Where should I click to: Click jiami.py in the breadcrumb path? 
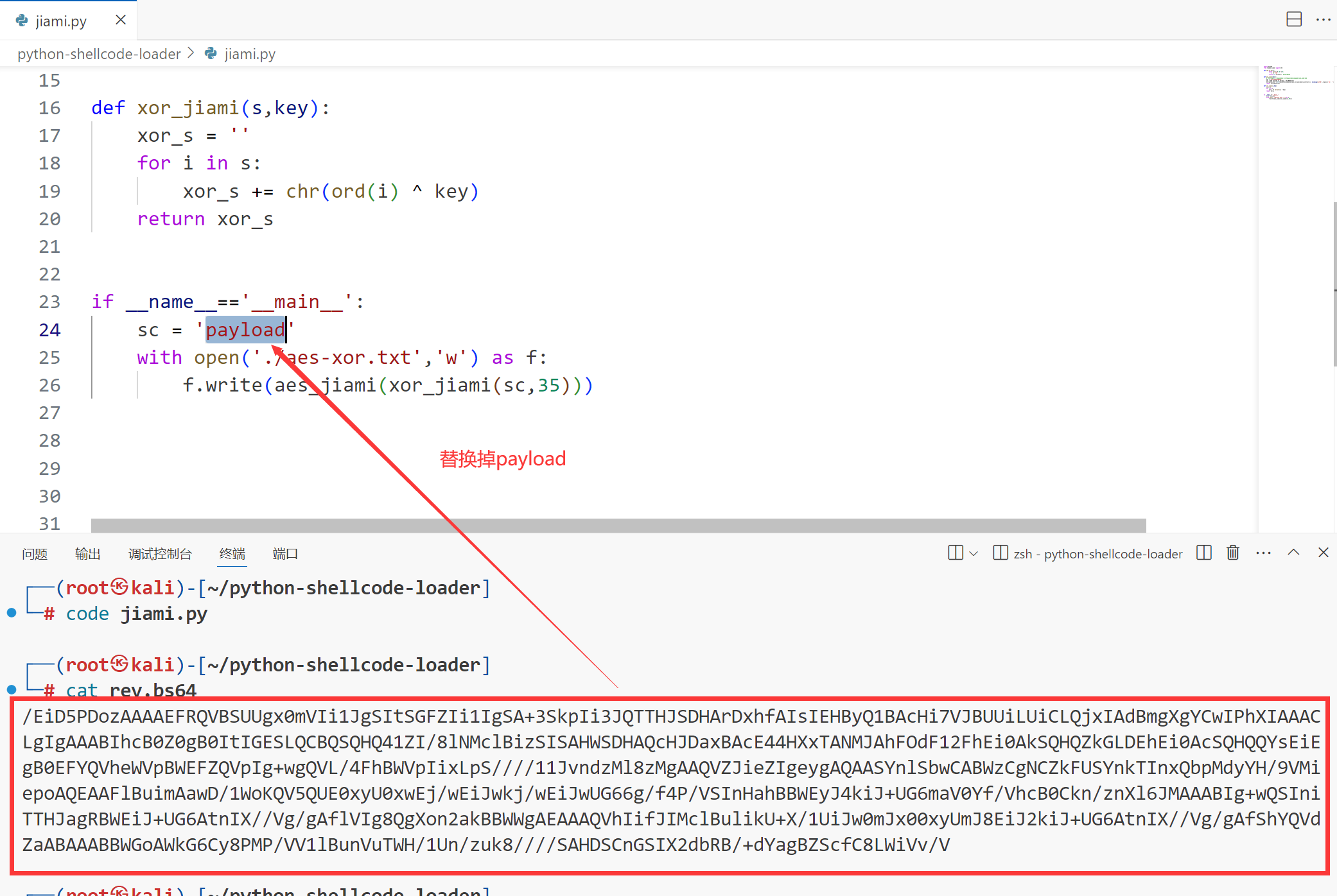click(x=249, y=54)
